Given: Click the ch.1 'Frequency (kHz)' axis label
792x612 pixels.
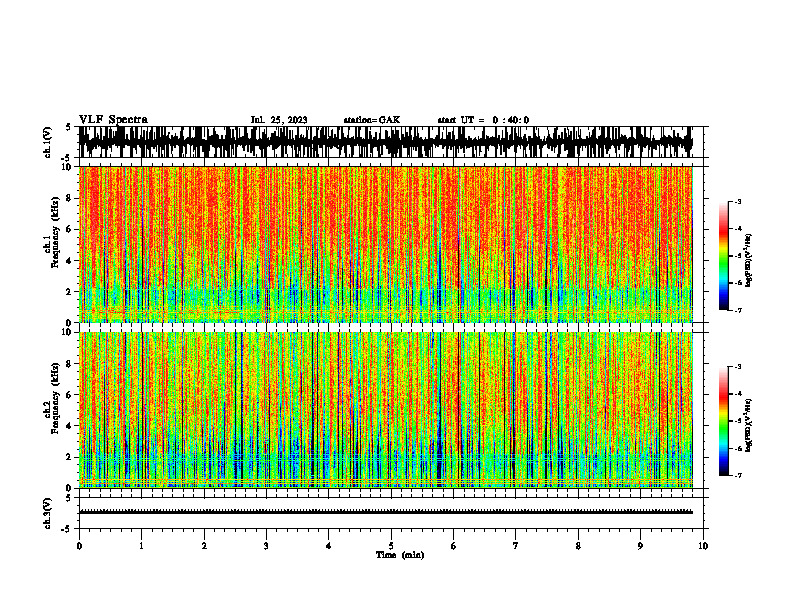Looking at the screenshot, I should coord(55,233).
